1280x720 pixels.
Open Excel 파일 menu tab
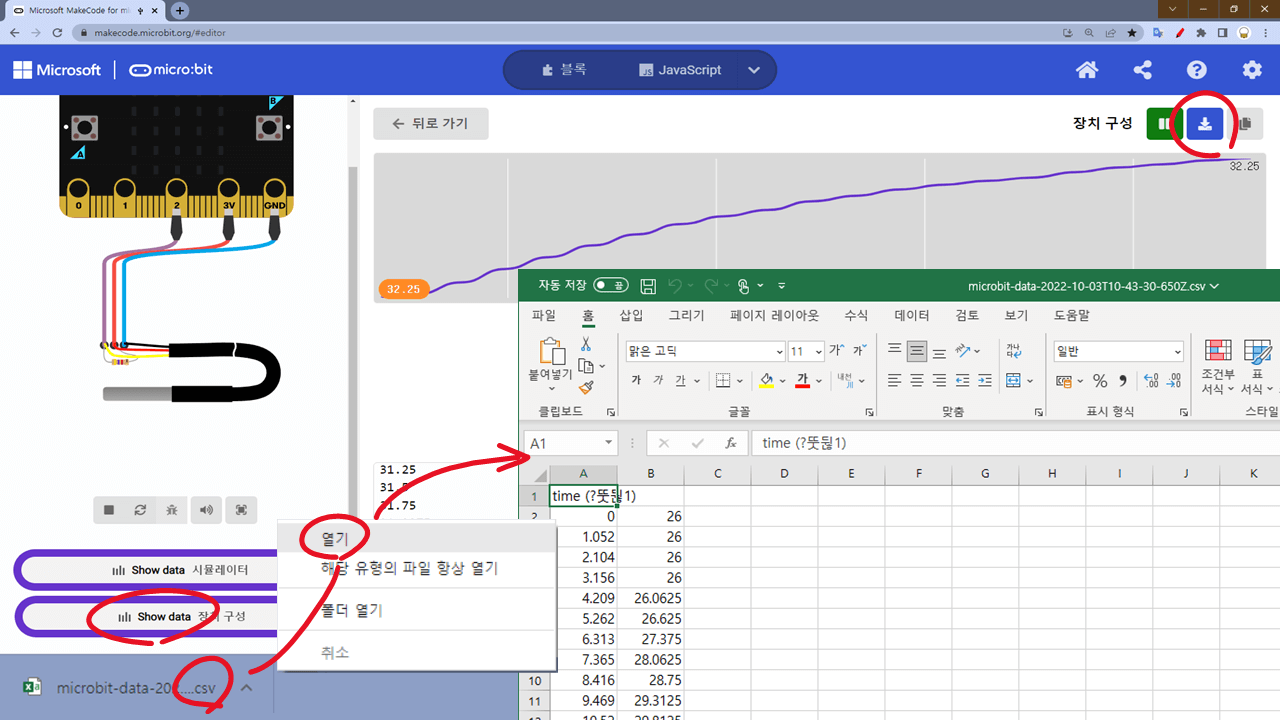point(544,315)
